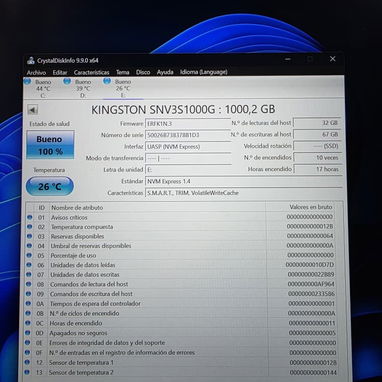Click the Valores en bruto column header

tap(311, 207)
